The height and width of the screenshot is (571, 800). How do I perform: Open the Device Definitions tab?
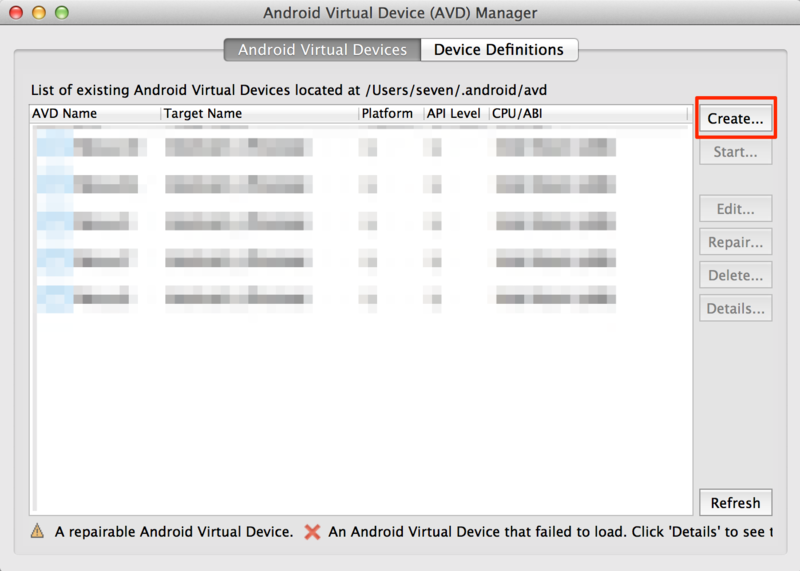[499, 49]
